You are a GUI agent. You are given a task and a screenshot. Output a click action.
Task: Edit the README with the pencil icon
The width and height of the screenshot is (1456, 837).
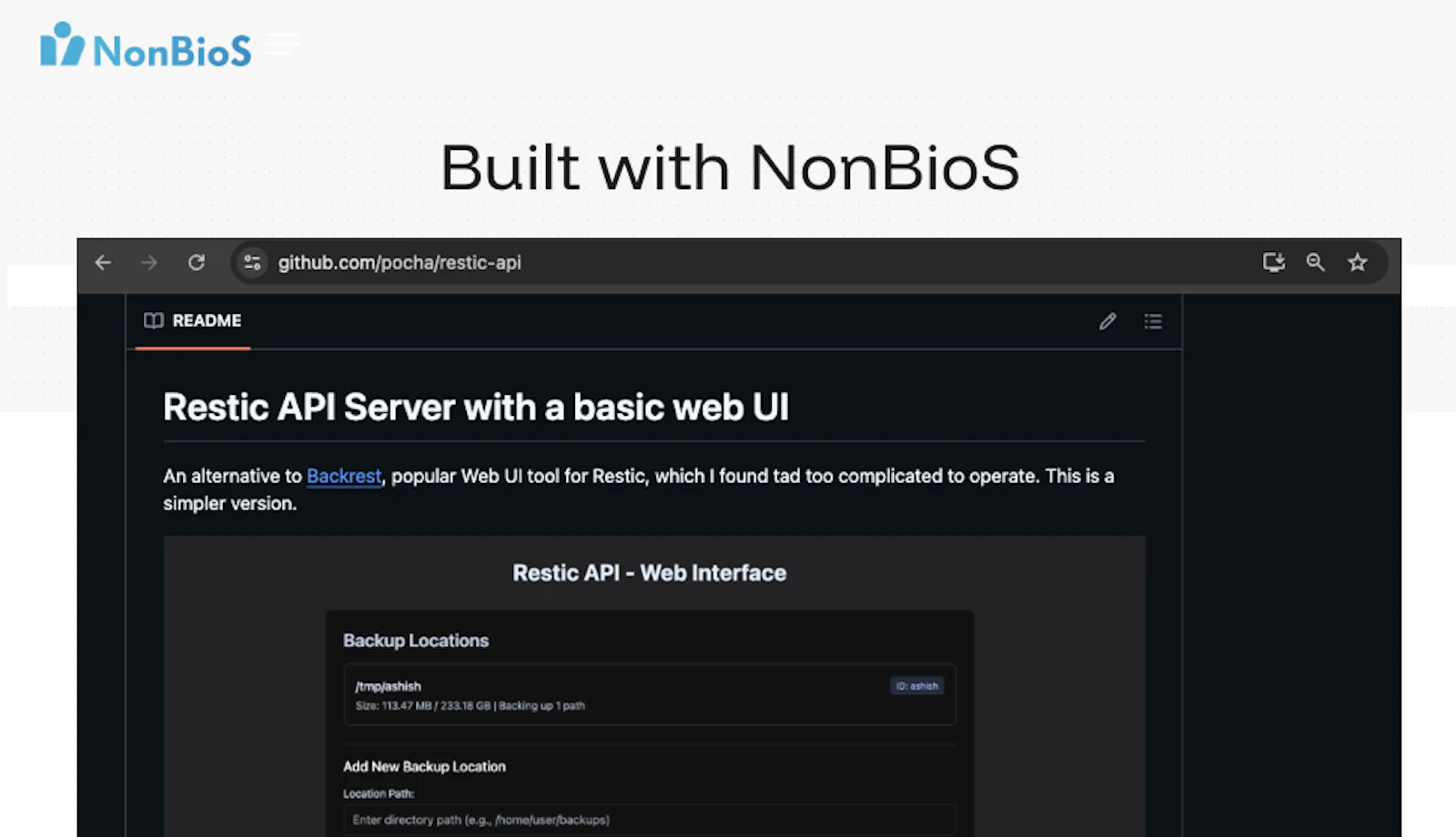1107,321
